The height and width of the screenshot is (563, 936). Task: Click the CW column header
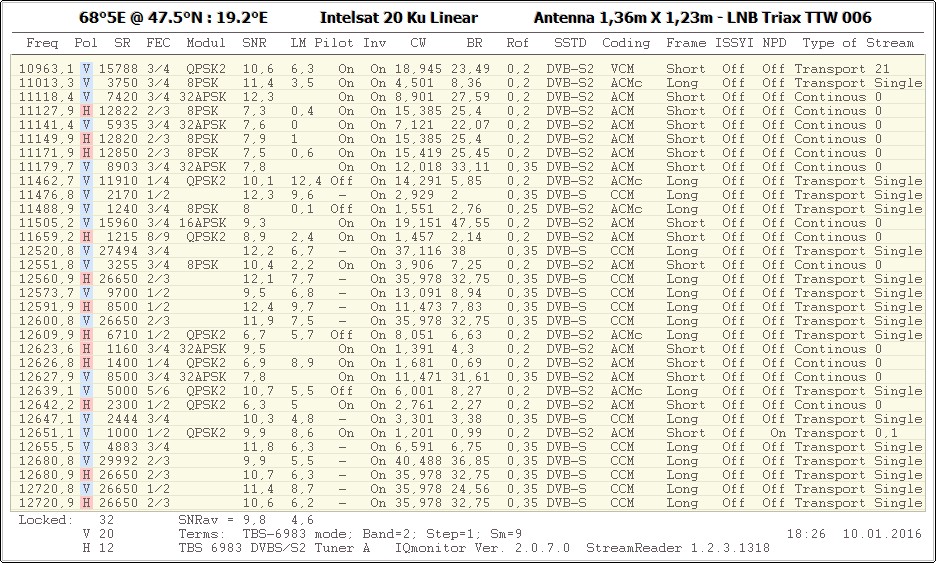[x=418, y=43]
